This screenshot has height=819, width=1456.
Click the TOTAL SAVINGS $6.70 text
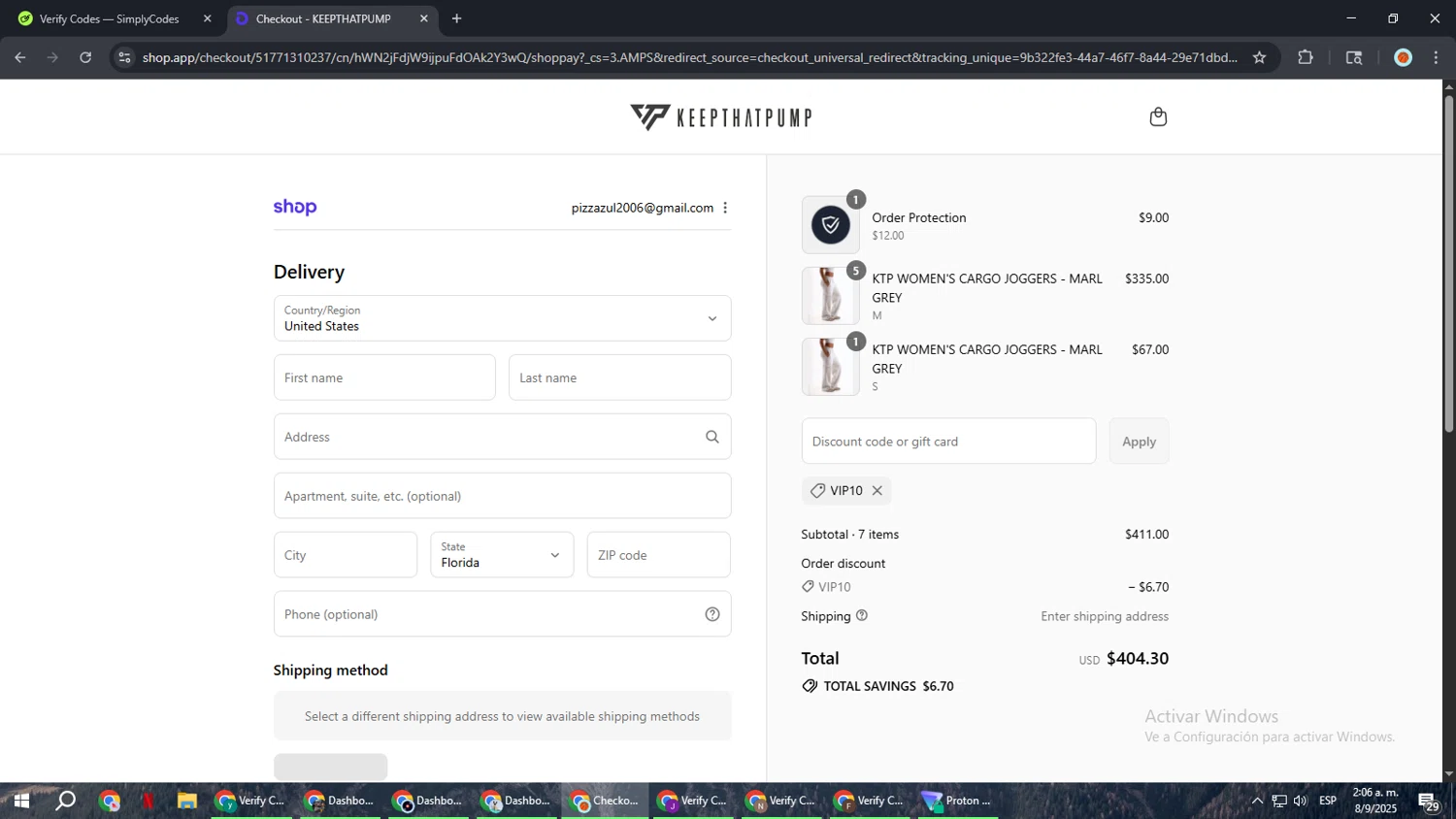point(888,686)
